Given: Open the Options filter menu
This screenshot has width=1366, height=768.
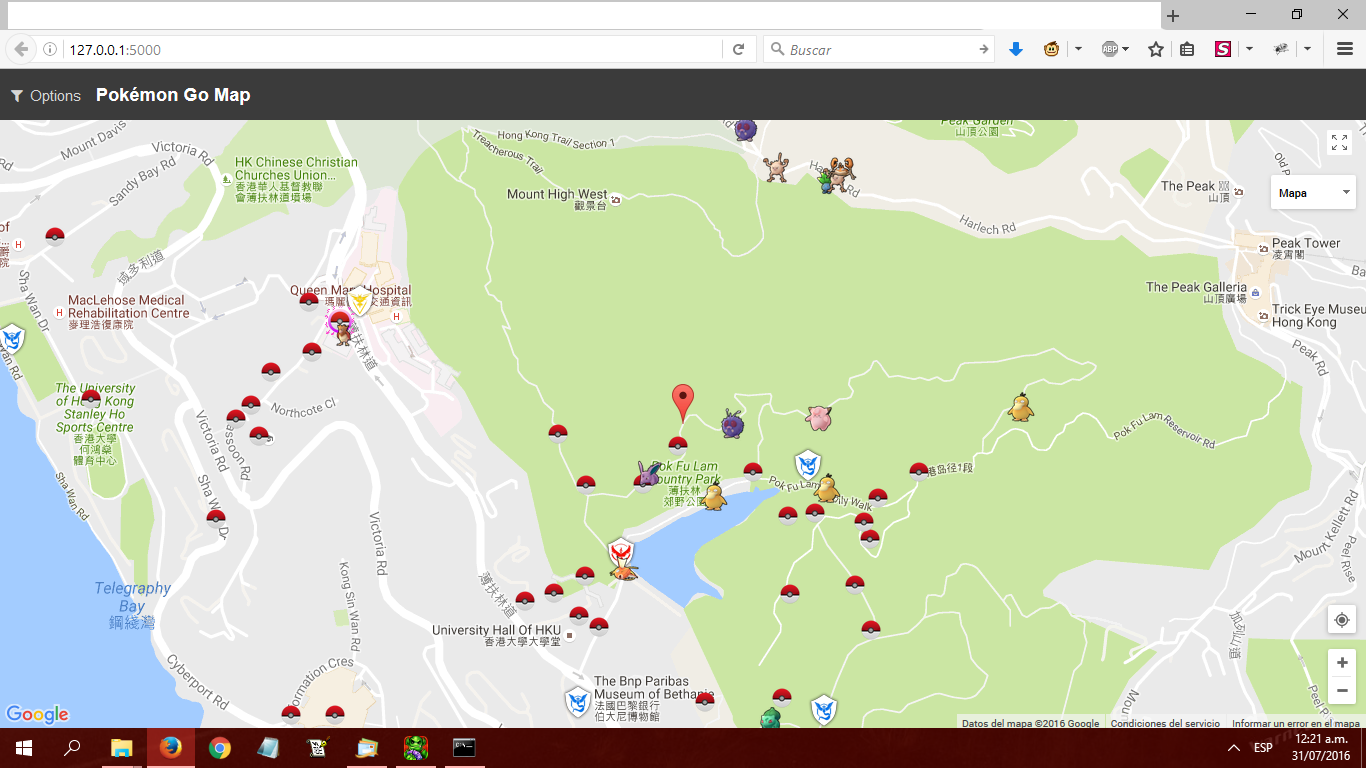Looking at the screenshot, I should tap(45, 95).
